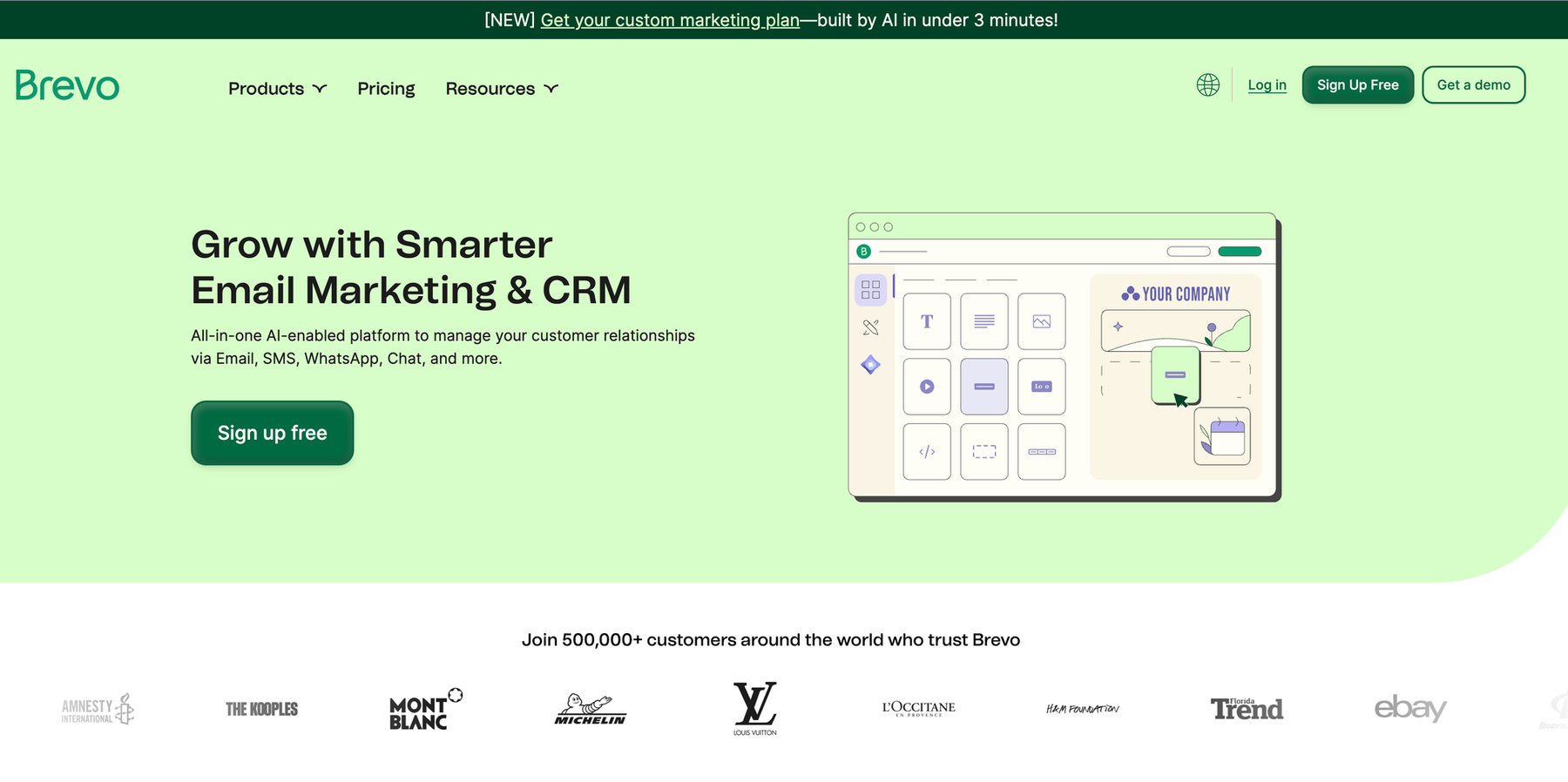The height and width of the screenshot is (782, 1568).
Task: Click the eBay logo
Action: tap(1410, 708)
